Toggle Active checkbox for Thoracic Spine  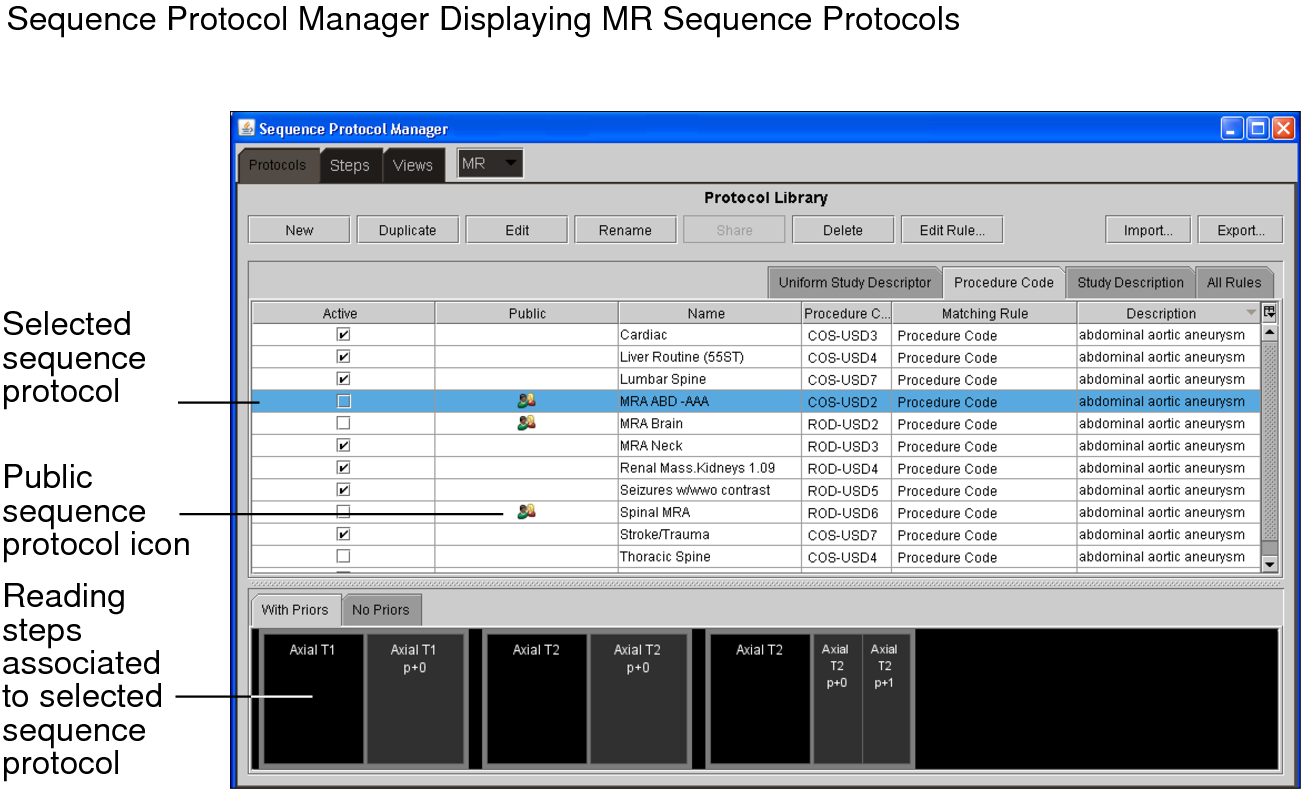point(343,556)
